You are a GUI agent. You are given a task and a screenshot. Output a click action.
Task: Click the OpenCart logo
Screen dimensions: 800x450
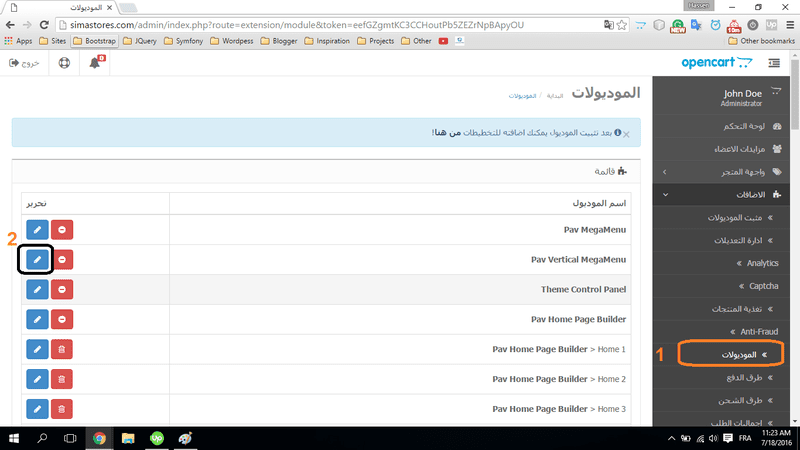pos(717,62)
